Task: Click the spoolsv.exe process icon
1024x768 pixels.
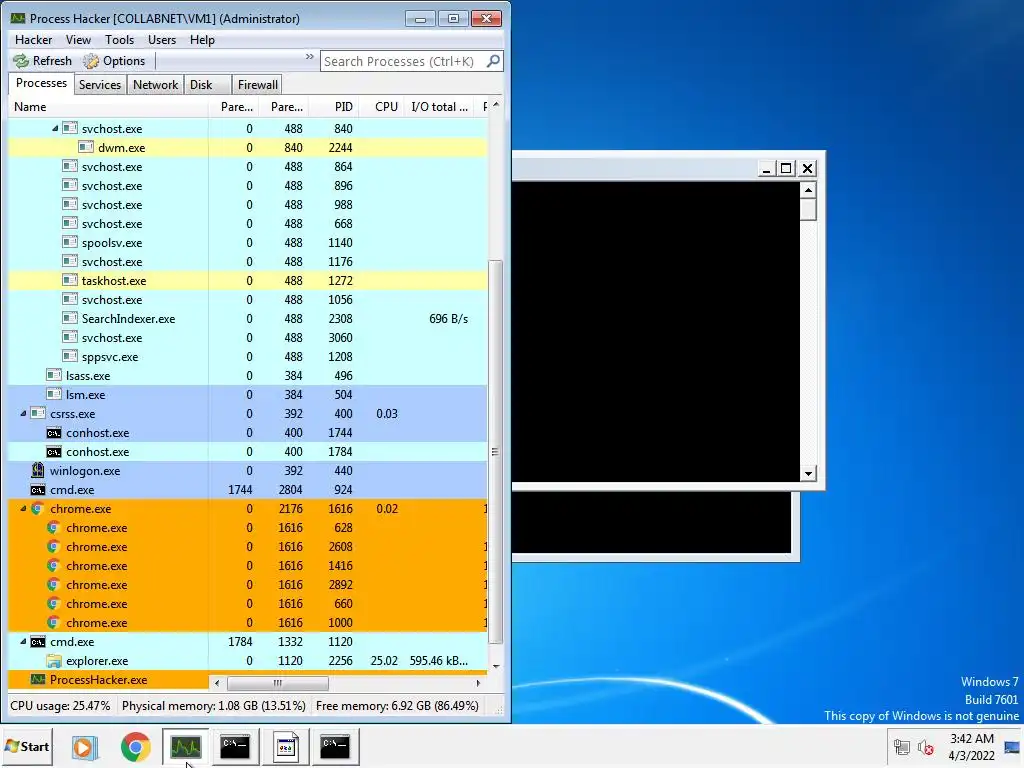Action: pos(70,242)
